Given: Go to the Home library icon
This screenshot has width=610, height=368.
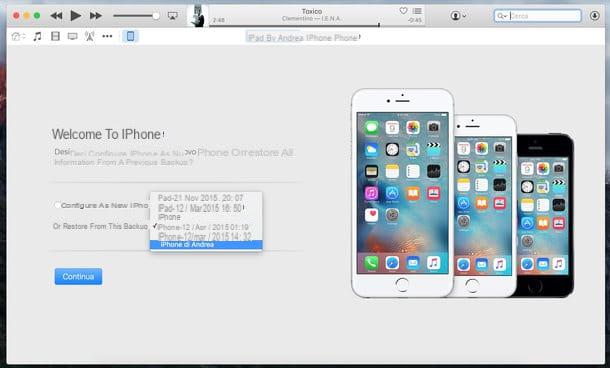Looking at the screenshot, I should click(18, 37).
